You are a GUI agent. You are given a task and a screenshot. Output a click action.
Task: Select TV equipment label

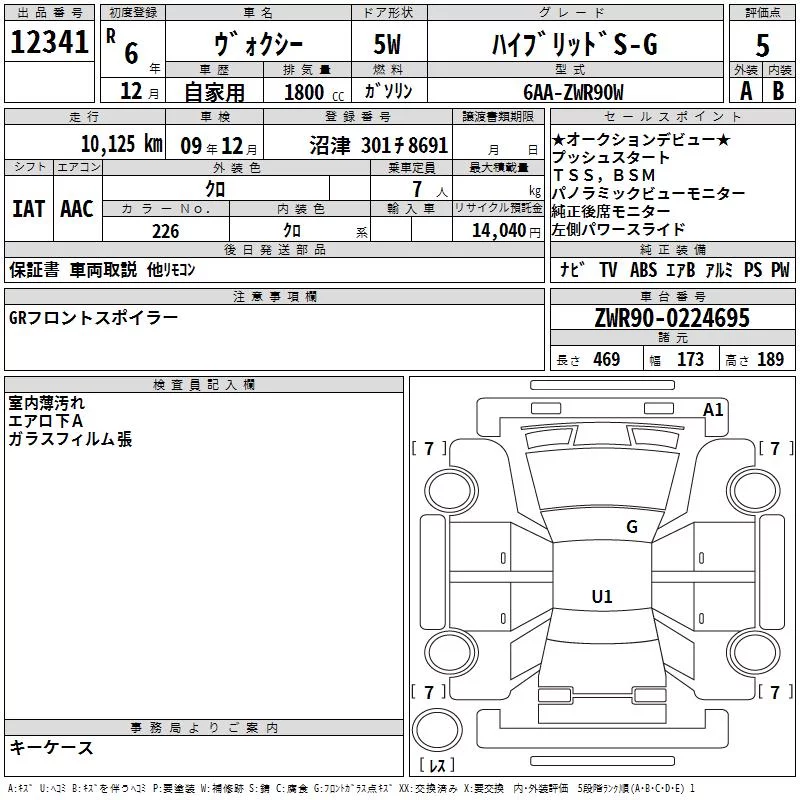[608, 269]
